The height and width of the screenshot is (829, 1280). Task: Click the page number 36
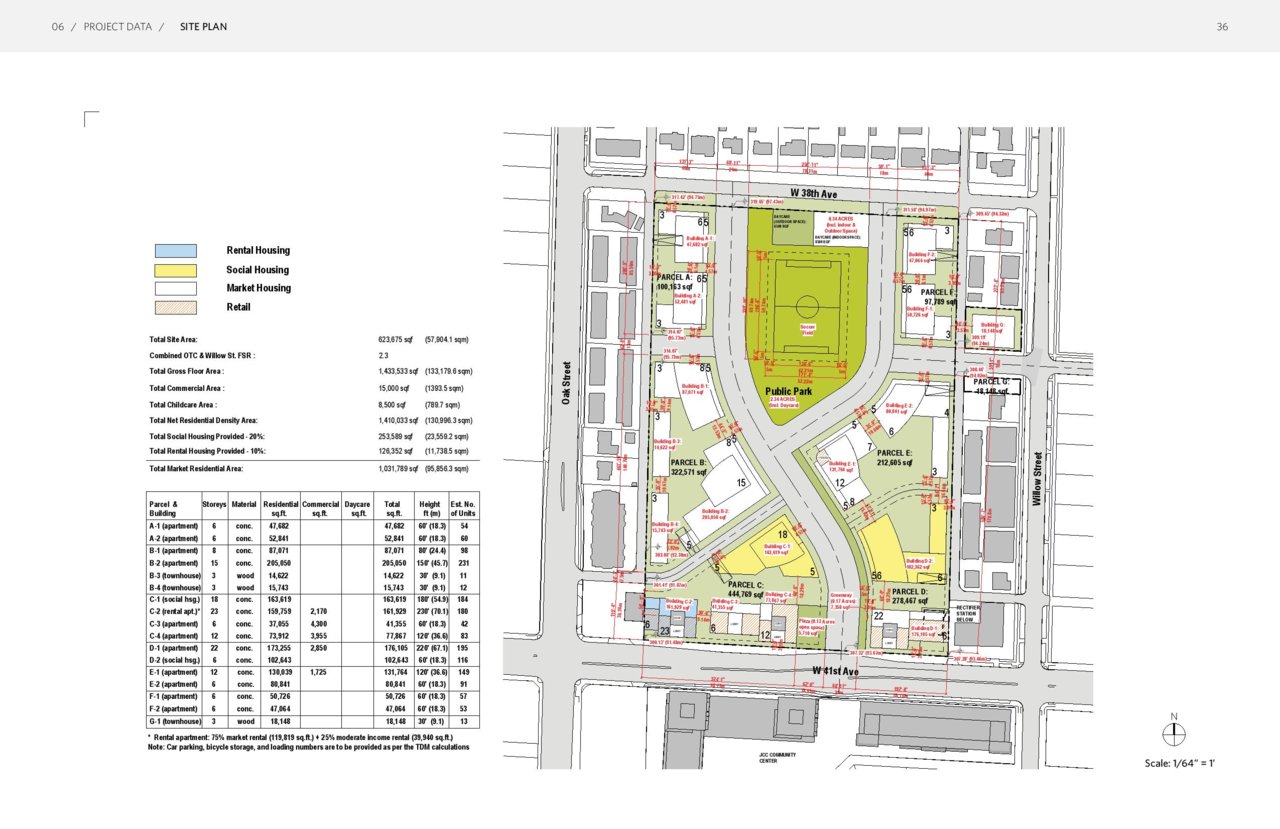[1222, 27]
